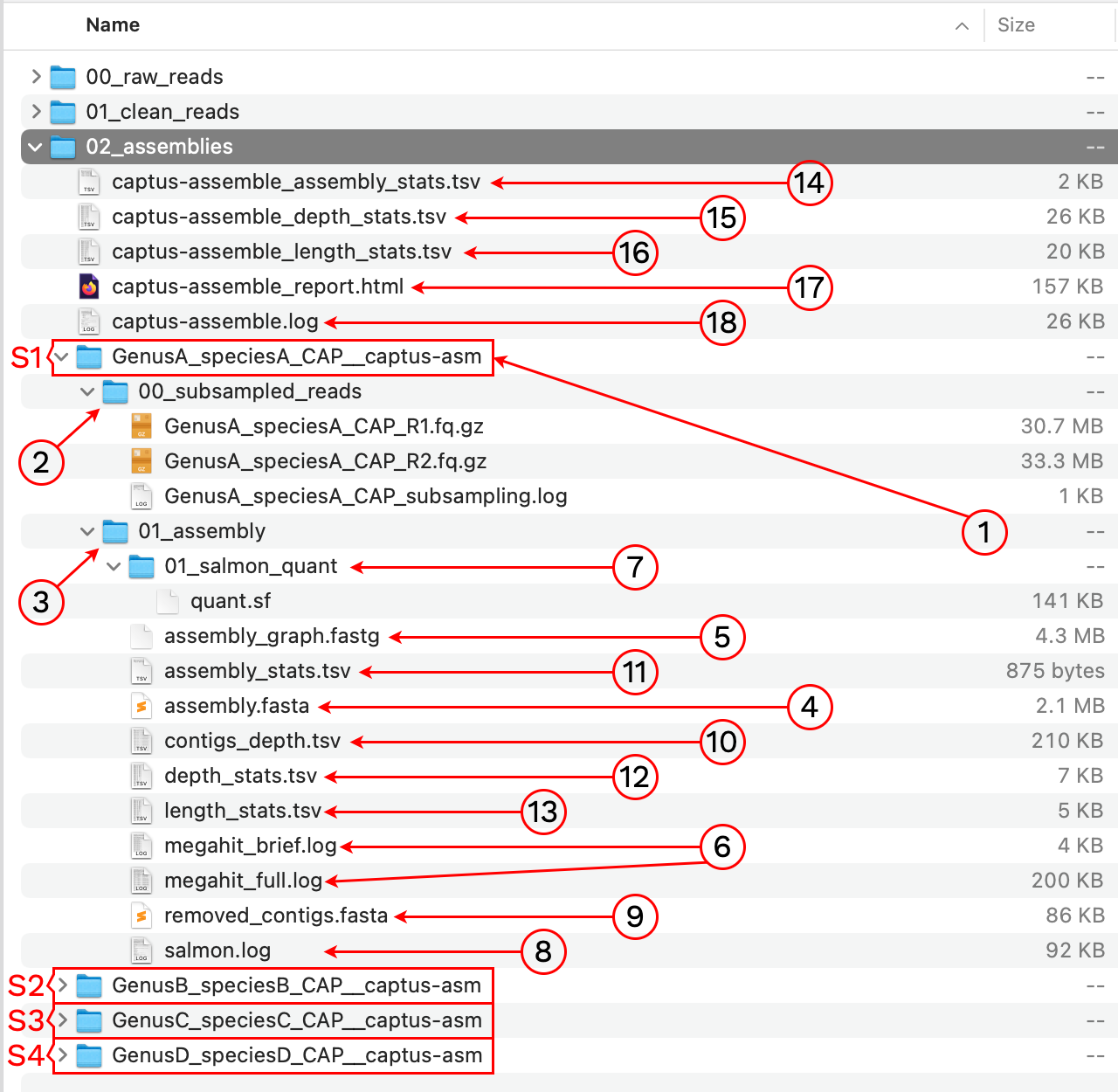The height and width of the screenshot is (1092, 1118).
Task: Expand the GenusC_speciesC_CAP__captus-asm folder chevron
Action: point(62,1020)
